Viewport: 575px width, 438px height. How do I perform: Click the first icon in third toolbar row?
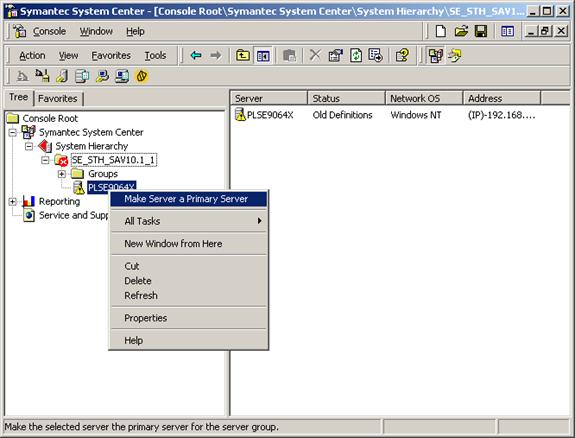pos(22,76)
